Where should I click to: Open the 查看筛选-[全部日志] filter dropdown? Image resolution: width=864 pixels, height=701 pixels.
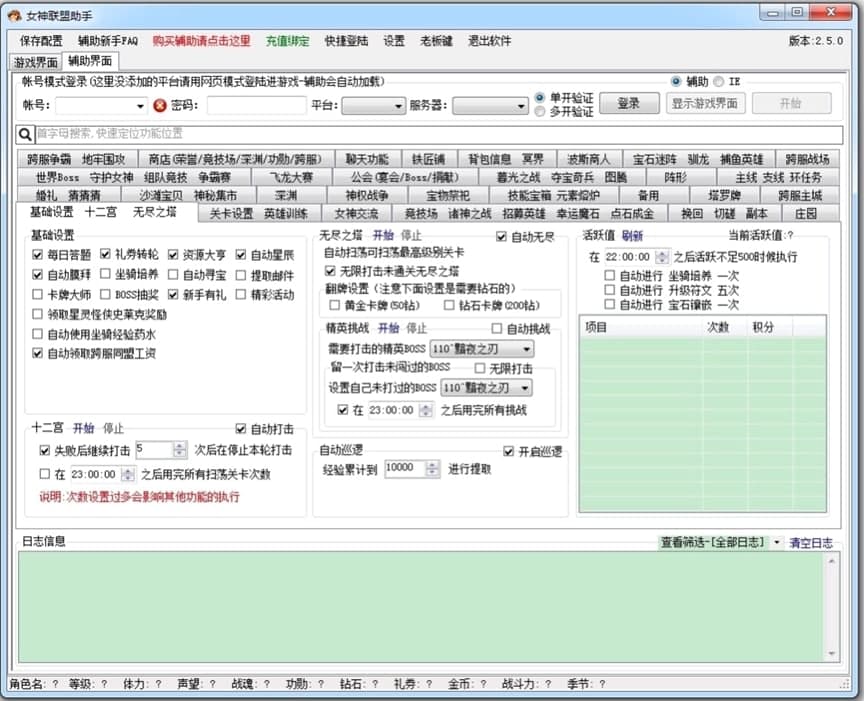777,542
